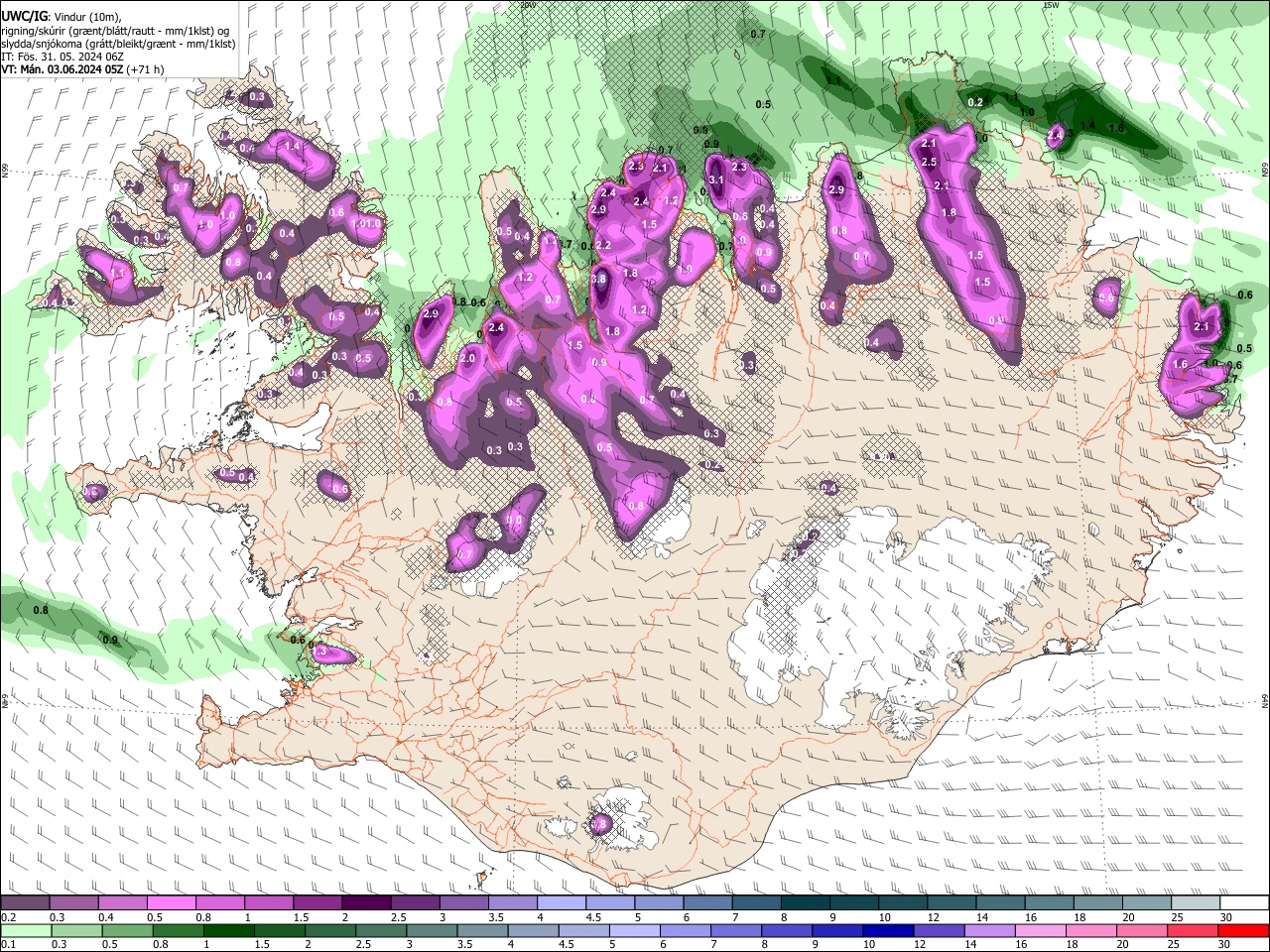Click the light blue 4 swatch in upper legend row
The height and width of the screenshot is (952, 1270).
pyautogui.click(x=562, y=902)
